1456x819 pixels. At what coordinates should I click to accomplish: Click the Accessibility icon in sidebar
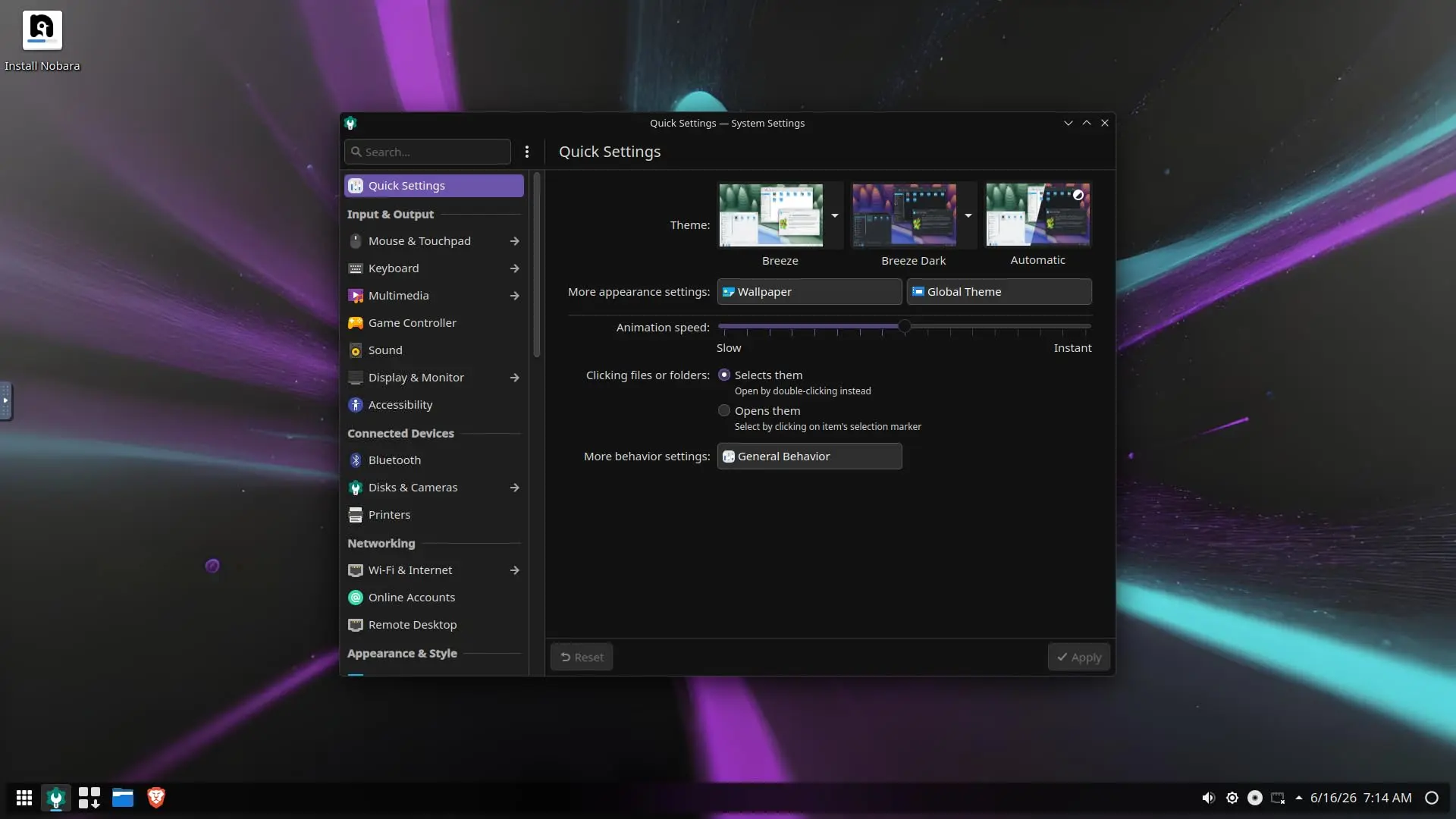pyautogui.click(x=356, y=405)
